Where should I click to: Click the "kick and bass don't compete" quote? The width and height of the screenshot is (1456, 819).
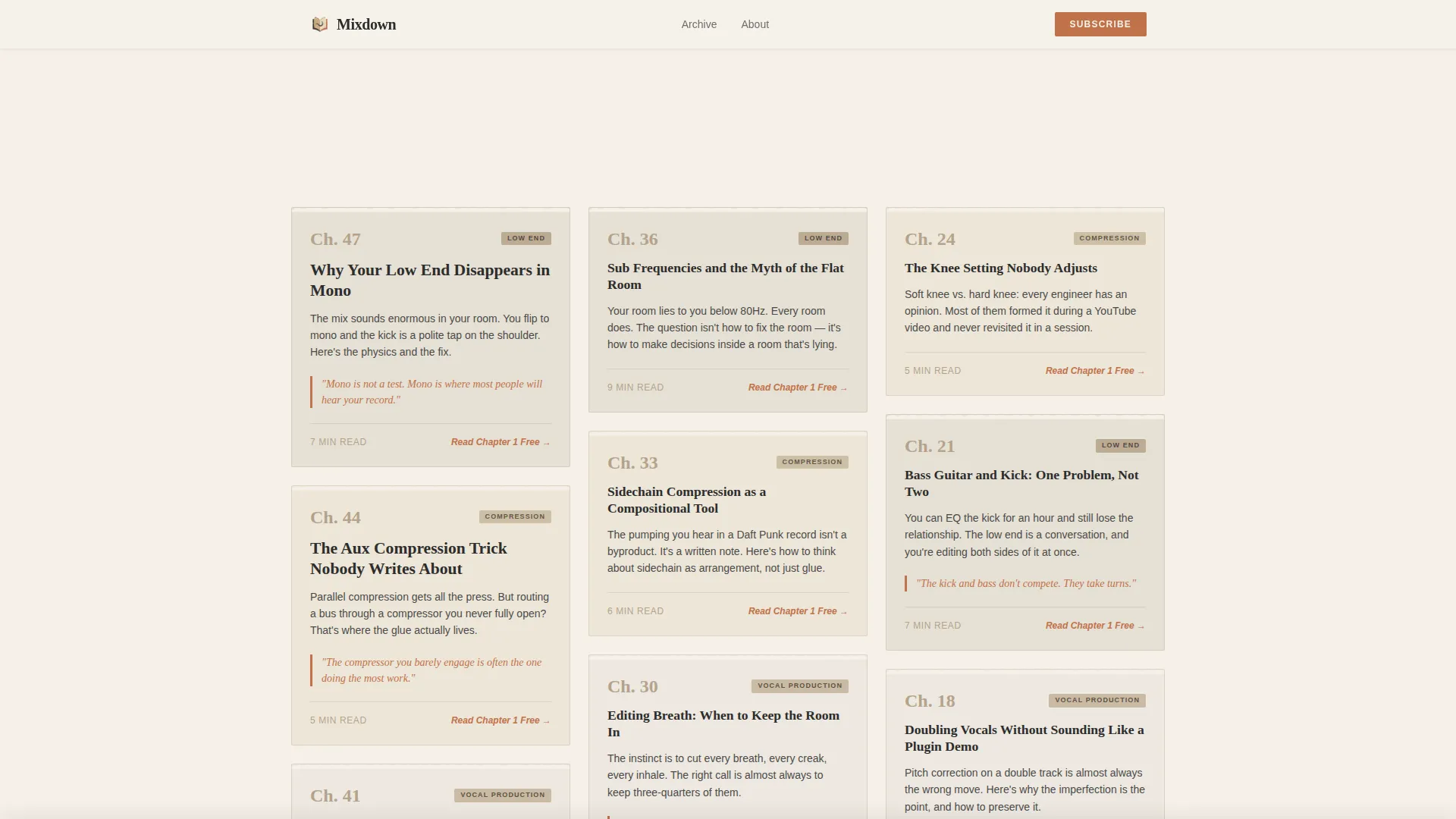pyautogui.click(x=1026, y=583)
